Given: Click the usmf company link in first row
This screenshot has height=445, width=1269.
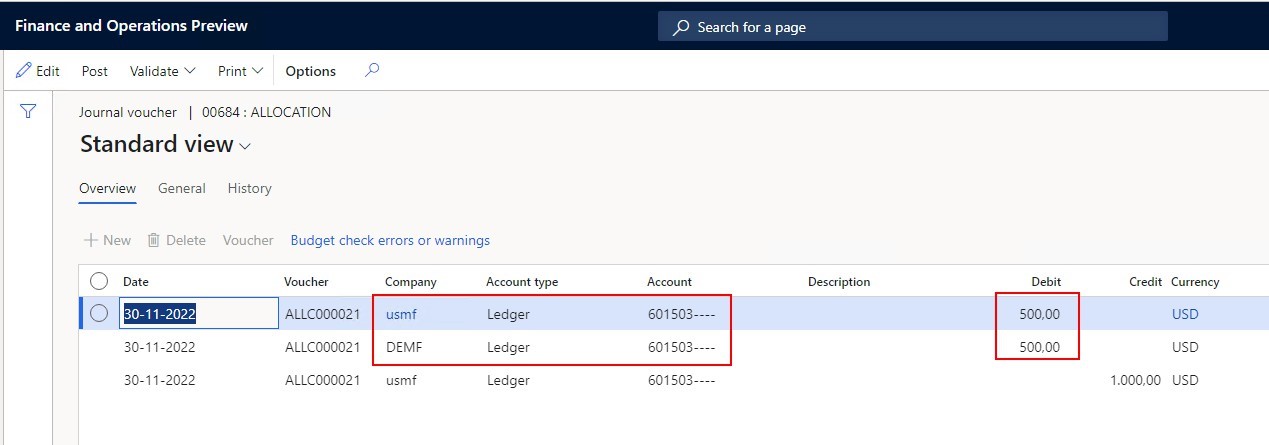Looking at the screenshot, I should (x=400, y=314).
